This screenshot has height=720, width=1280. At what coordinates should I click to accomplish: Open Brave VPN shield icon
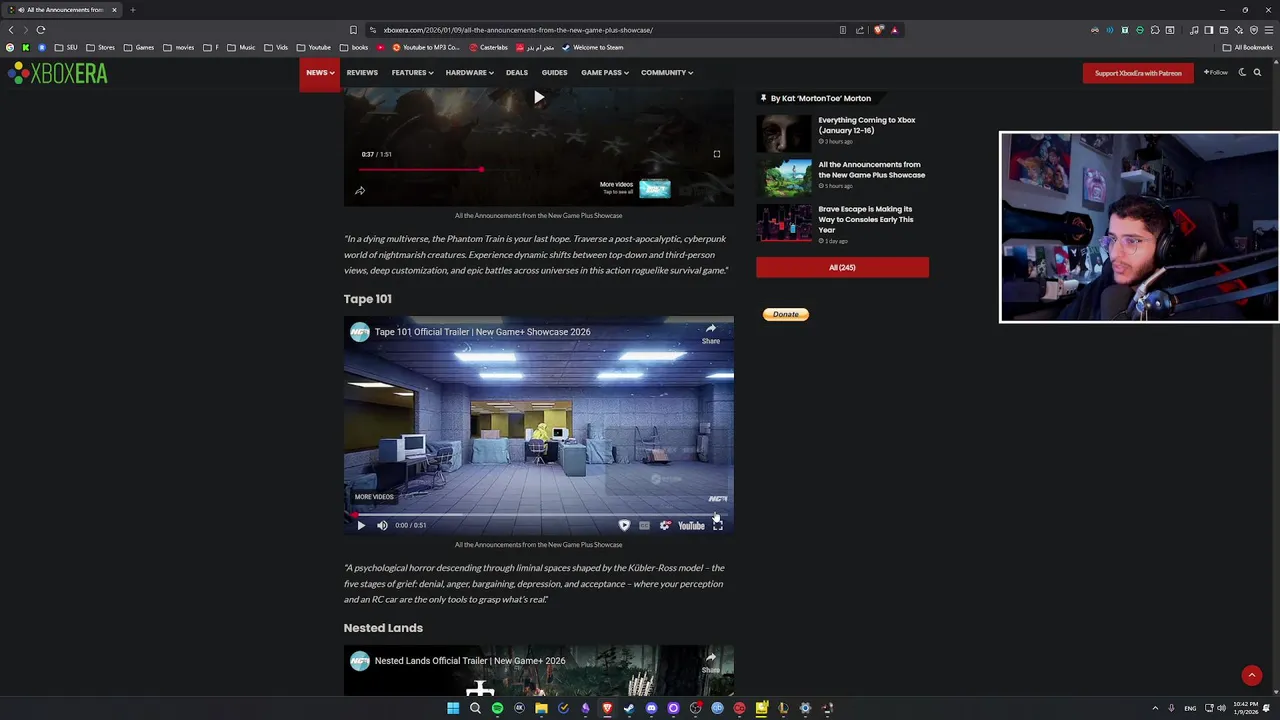pos(1254,30)
